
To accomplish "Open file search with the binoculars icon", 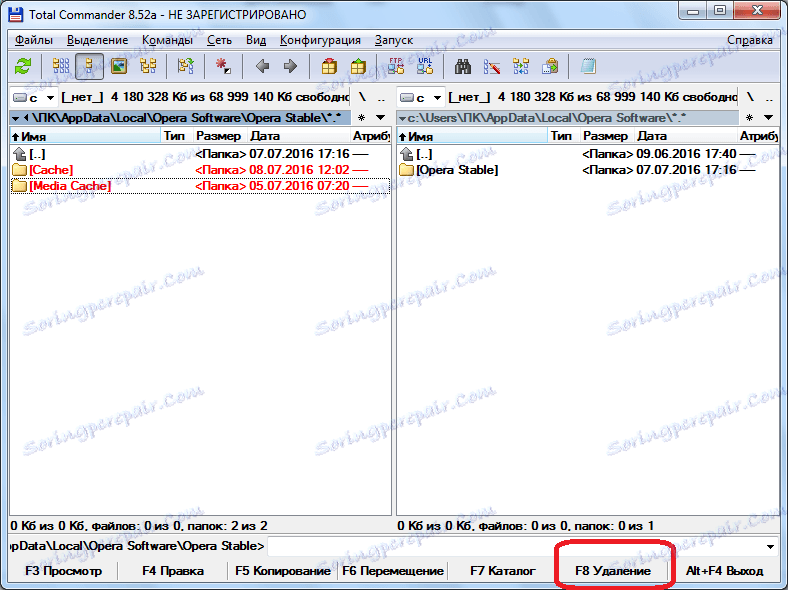I will point(462,66).
